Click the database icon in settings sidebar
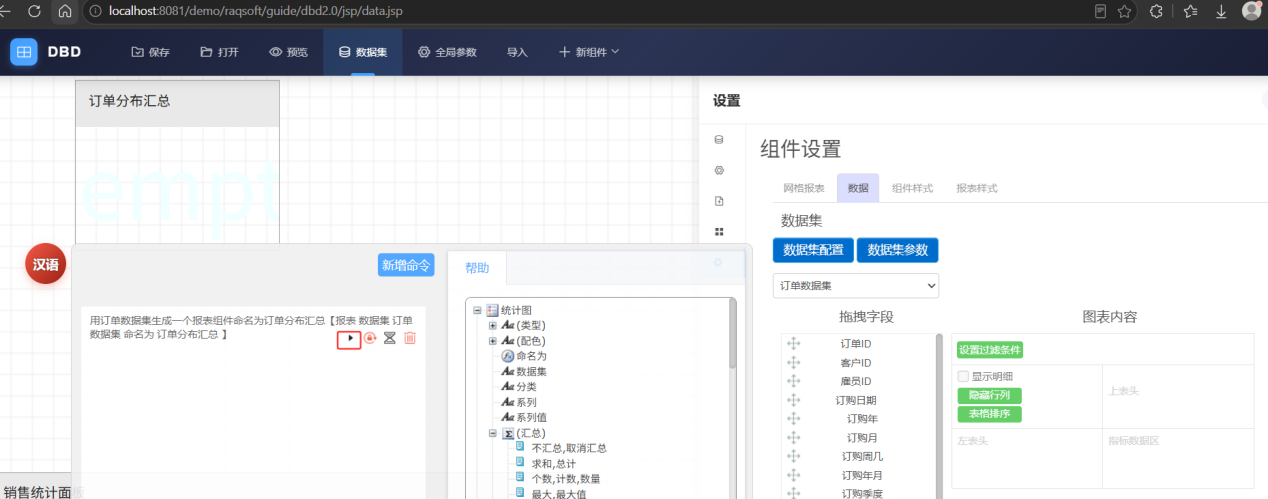The height and width of the screenshot is (499, 1268). [718, 139]
